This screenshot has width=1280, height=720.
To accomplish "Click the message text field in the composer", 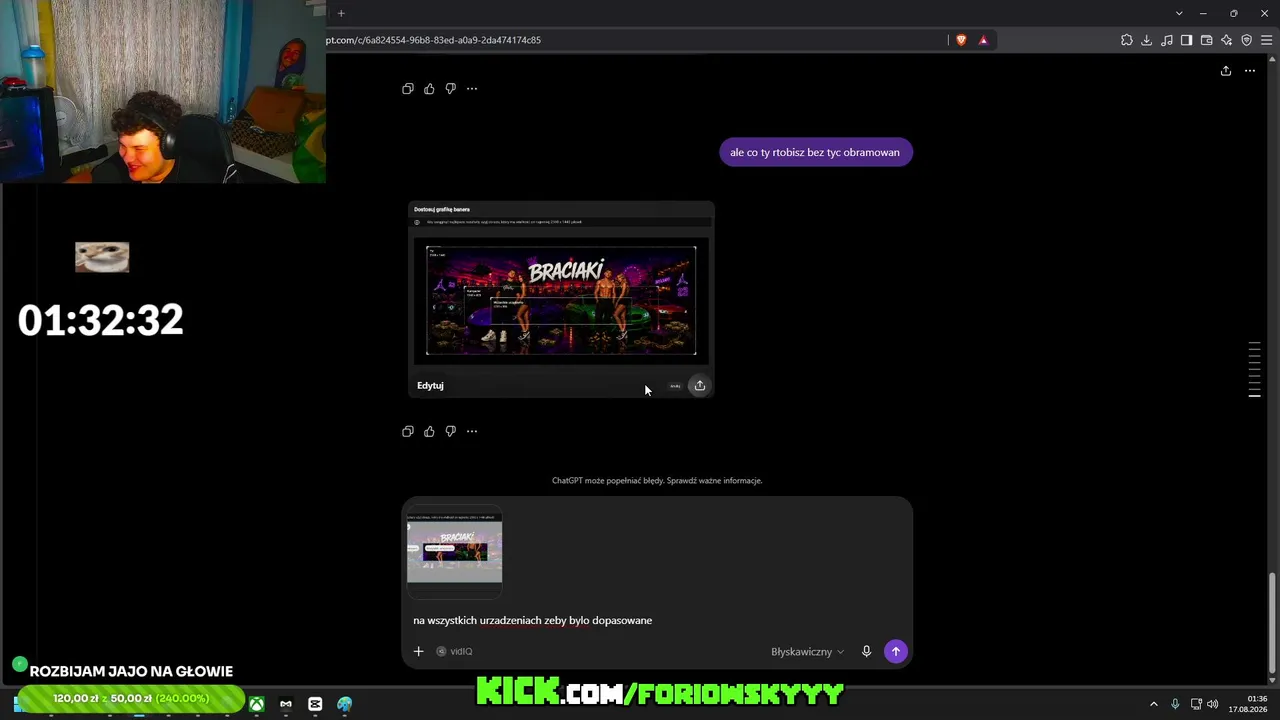I will click(x=657, y=621).
